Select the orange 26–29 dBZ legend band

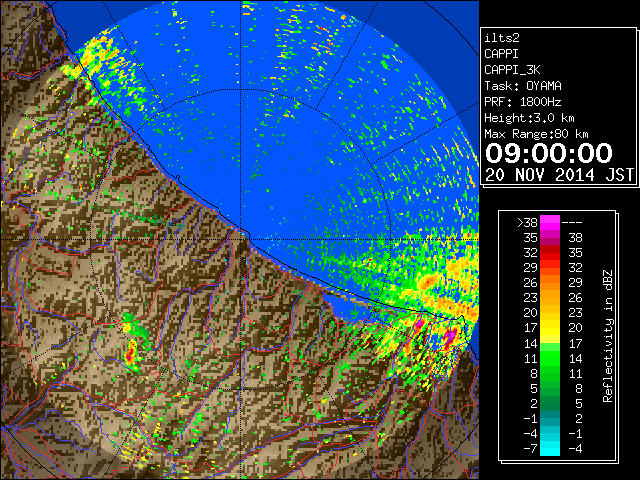(x=550, y=282)
